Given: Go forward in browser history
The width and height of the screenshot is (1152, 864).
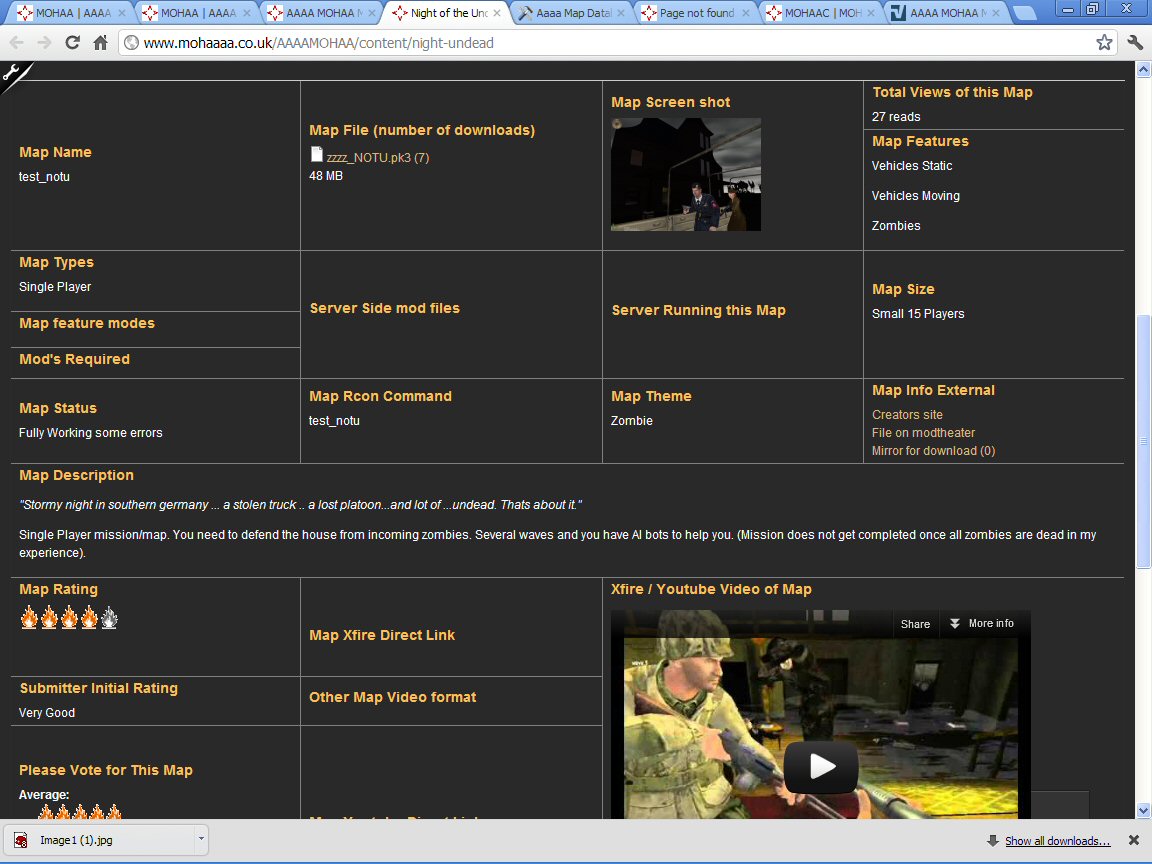Looking at the screenshot, I should coord(44,43).
